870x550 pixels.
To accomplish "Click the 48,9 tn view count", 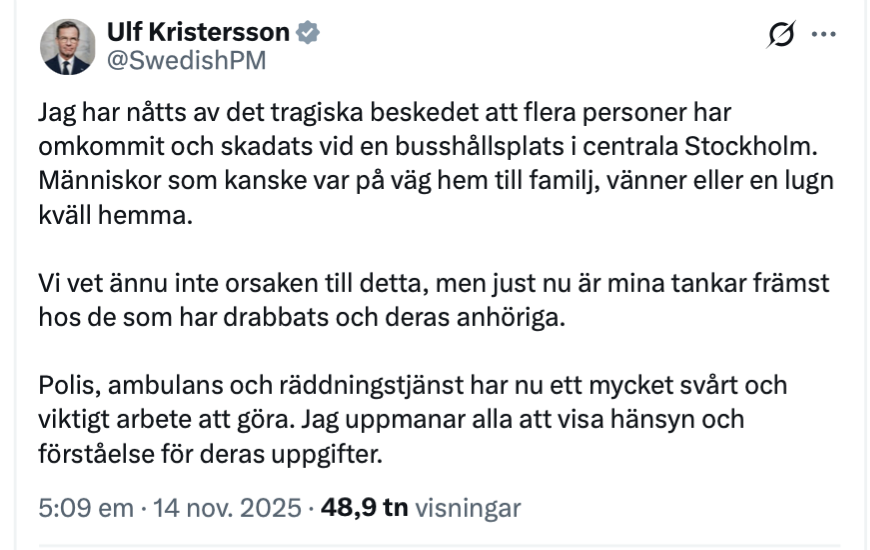I will [x=364, y=507].
